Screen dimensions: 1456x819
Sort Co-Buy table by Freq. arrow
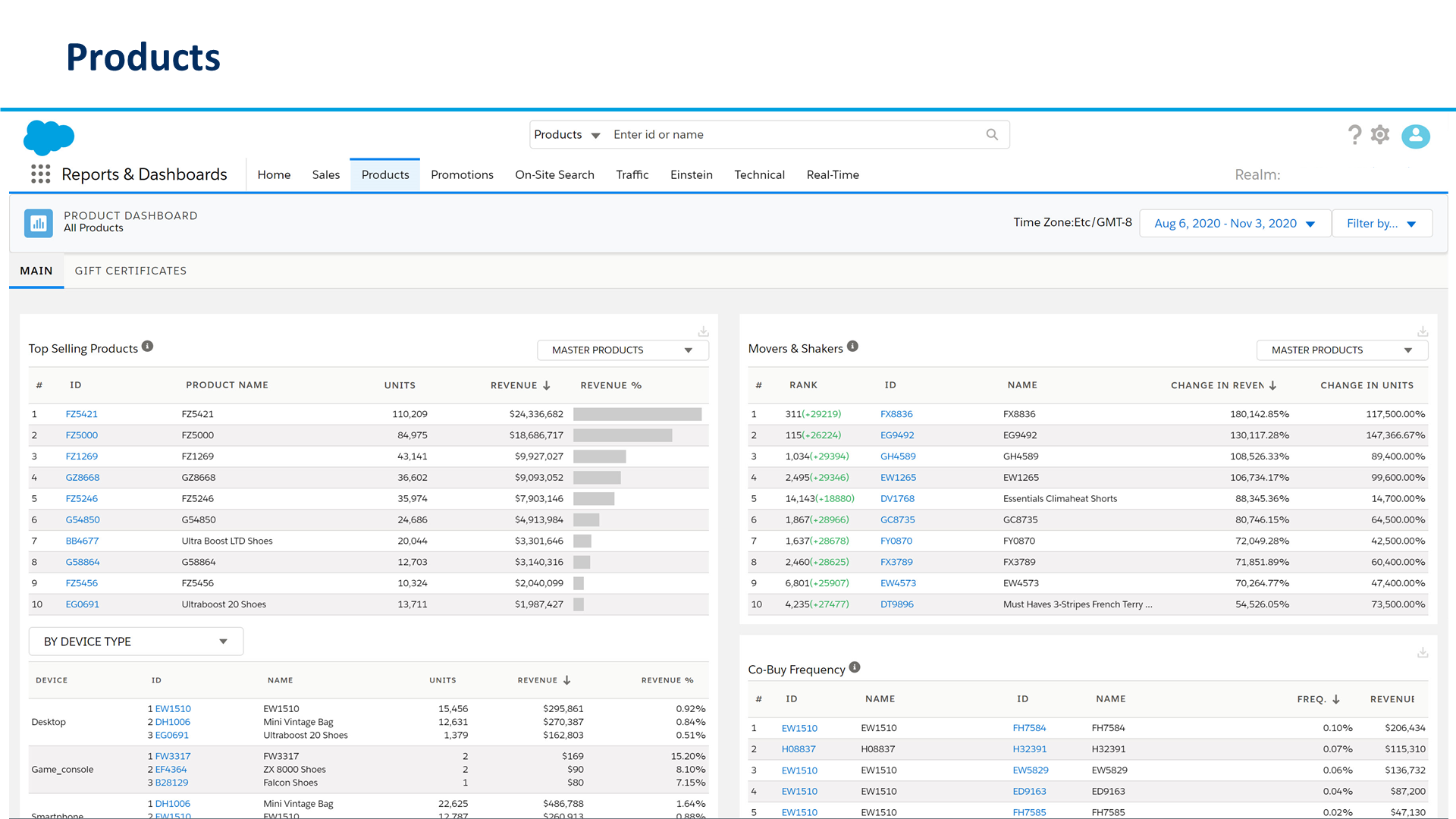point(1335,699)
